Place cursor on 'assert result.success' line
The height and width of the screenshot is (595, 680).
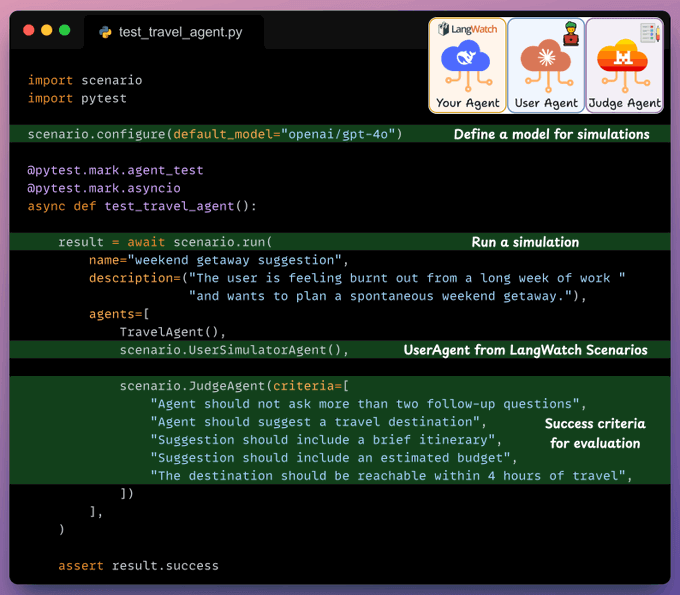138,566
